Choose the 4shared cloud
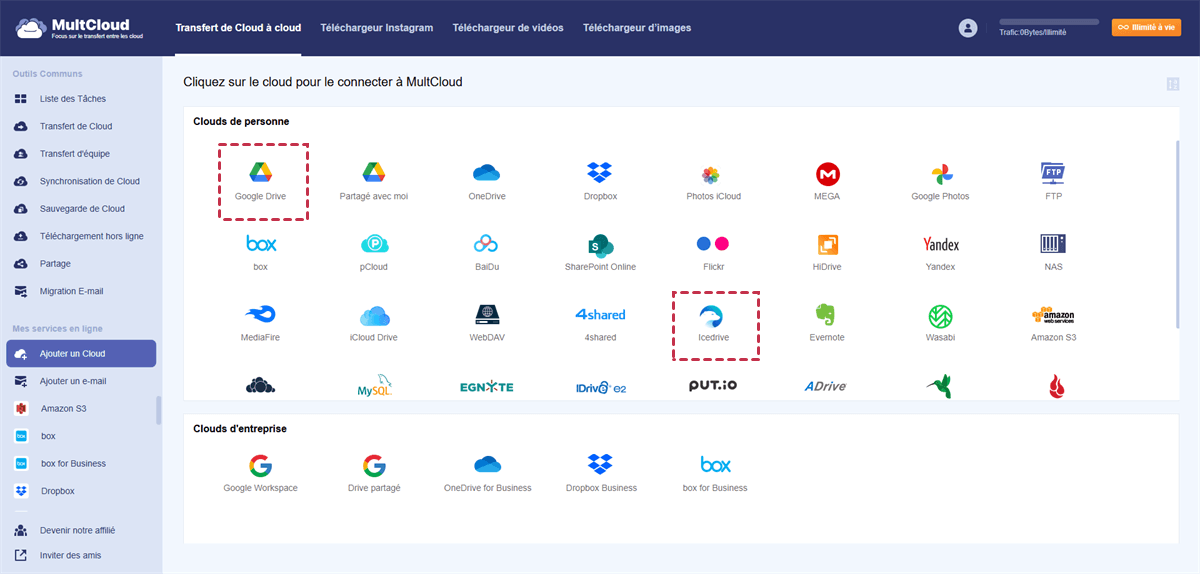This screenshot has height=574, width=1200. [600, 322]
